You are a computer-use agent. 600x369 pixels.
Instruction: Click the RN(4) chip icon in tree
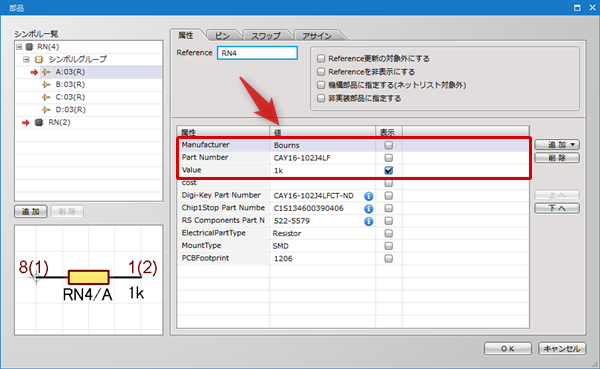(x=29, y=47)
